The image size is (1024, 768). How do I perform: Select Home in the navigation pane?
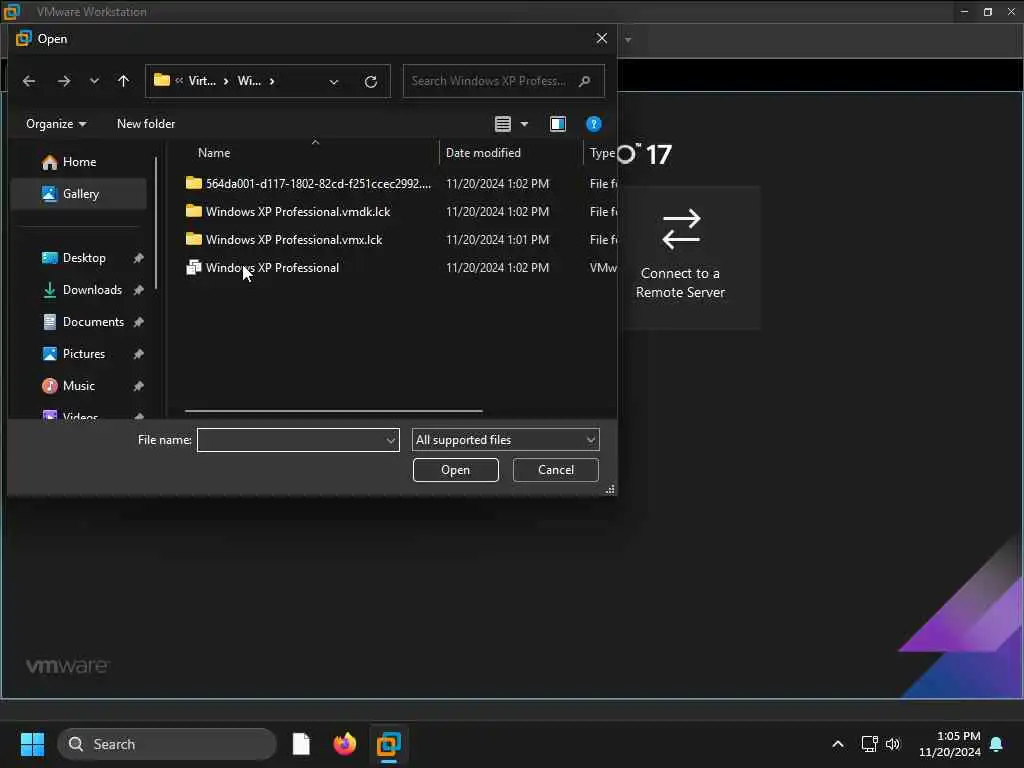(x=79, y=162)
